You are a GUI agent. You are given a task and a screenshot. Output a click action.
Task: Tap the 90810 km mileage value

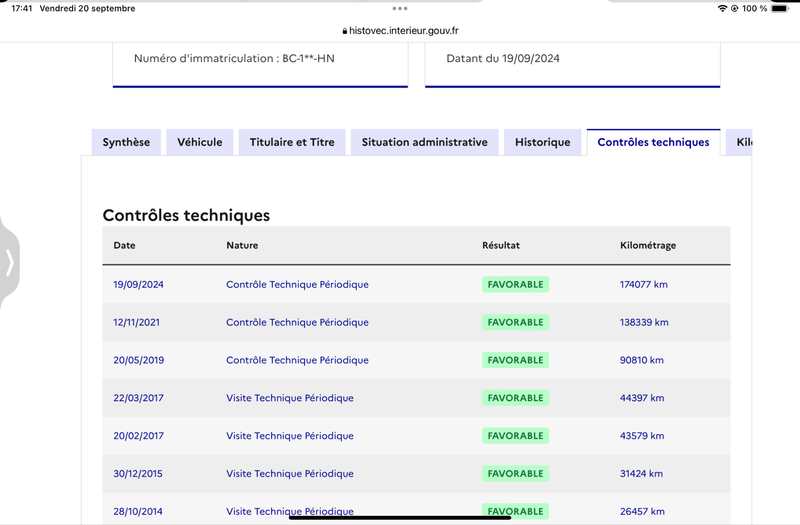642,360
